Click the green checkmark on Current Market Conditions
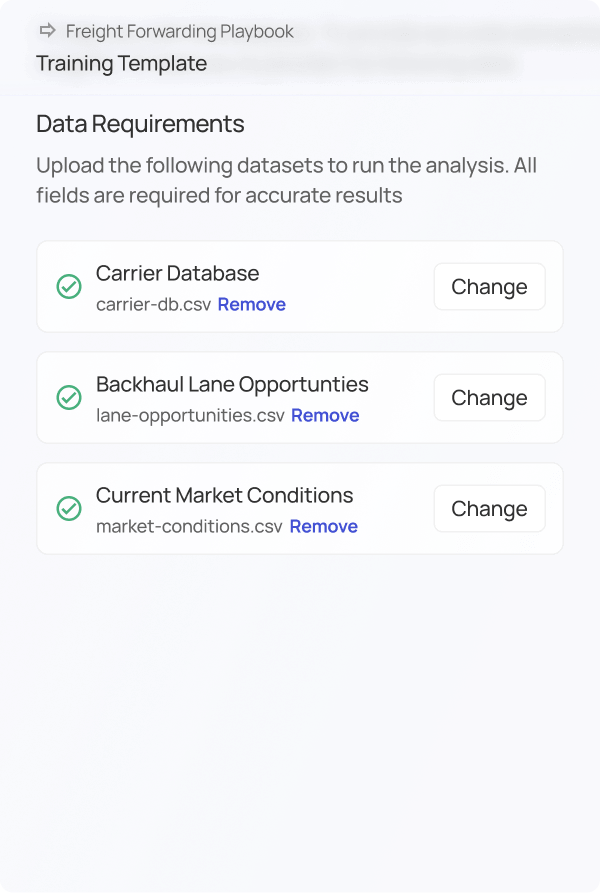Image resolution: width=600 pixels, height=893 pixels. (x=67, y=508)
